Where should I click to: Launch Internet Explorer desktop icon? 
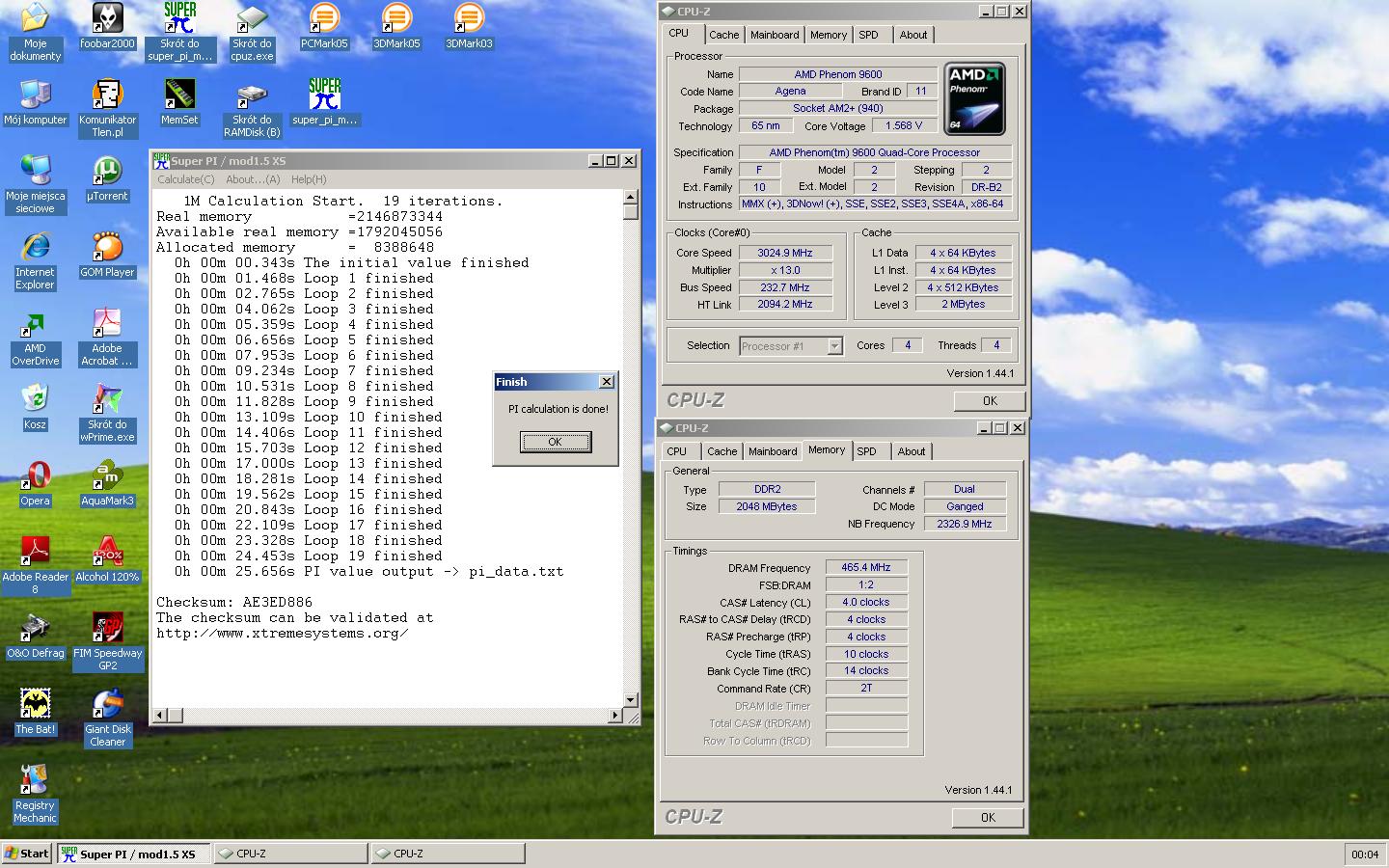[x=35, y=261]
